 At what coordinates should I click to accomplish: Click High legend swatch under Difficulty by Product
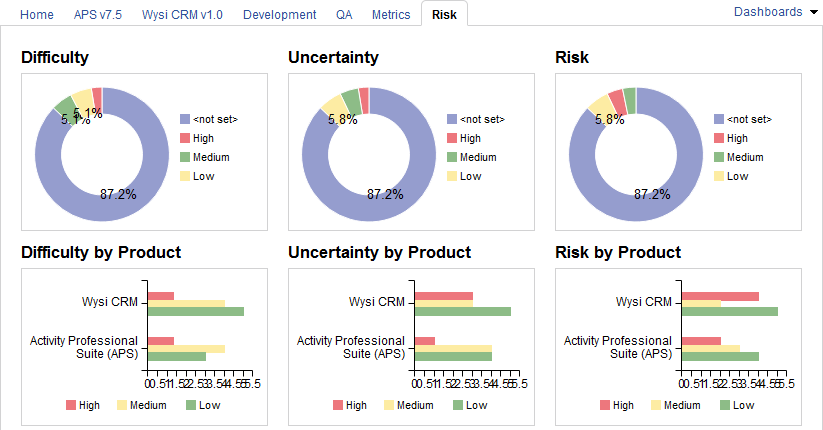pyautogui.click(x=71, y=405)
